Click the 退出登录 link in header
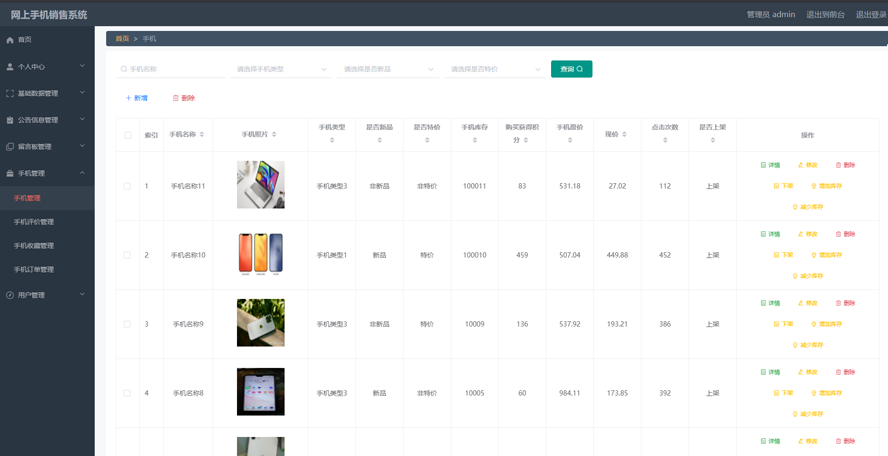This screenshot has width=888, height=456. [870, 15]
